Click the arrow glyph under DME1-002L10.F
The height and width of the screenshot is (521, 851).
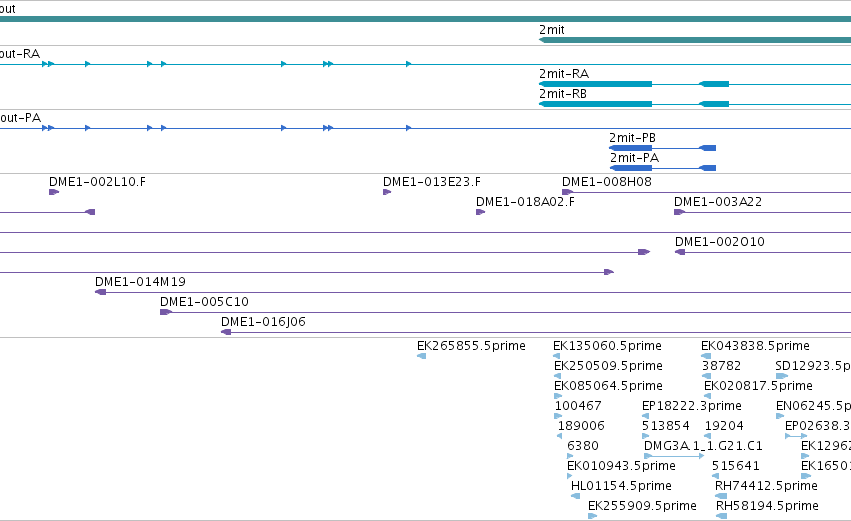tap(54, 192)
